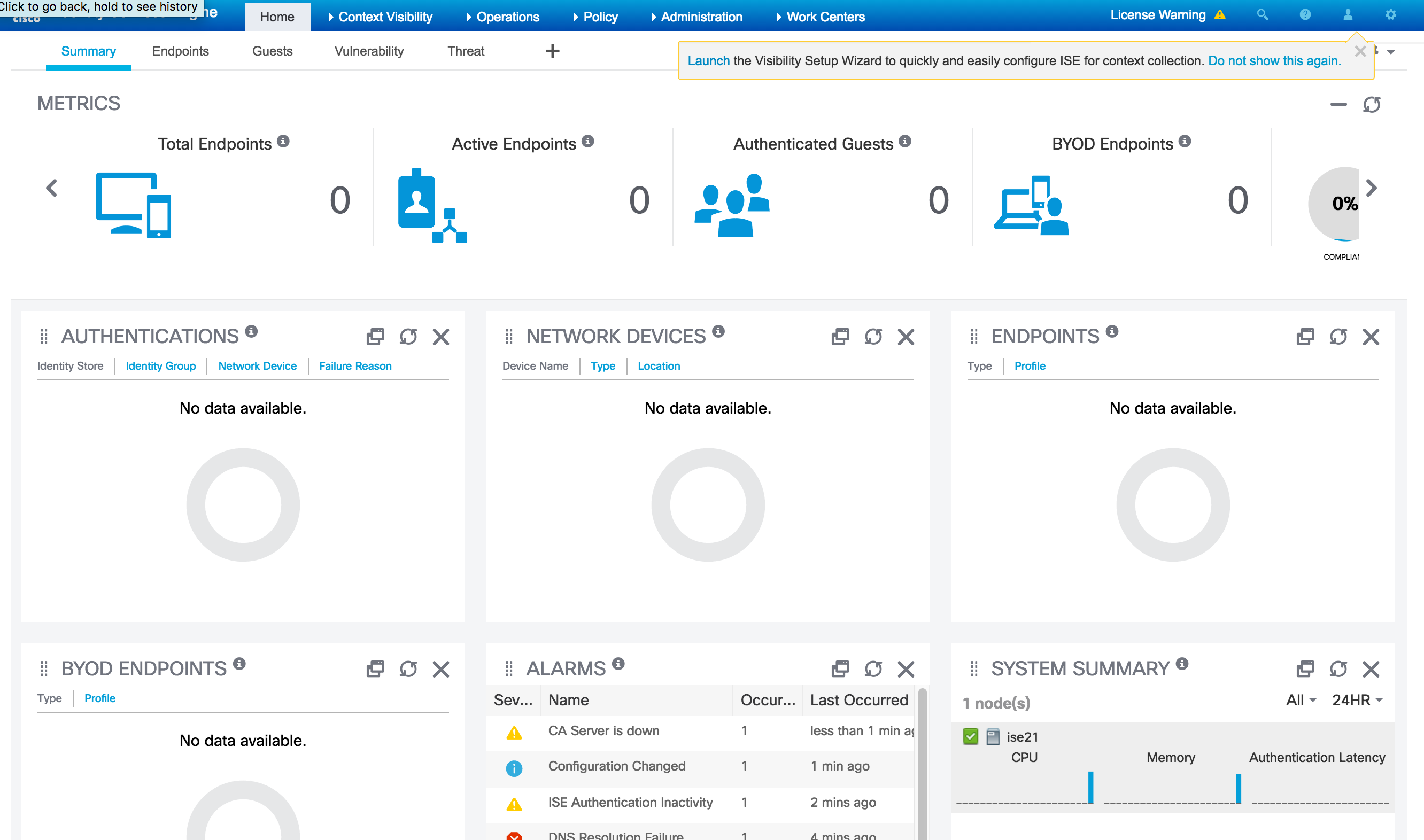Open the settings gear icon in header
This screenshot has height=840, width=1424.
point(1391,15)
